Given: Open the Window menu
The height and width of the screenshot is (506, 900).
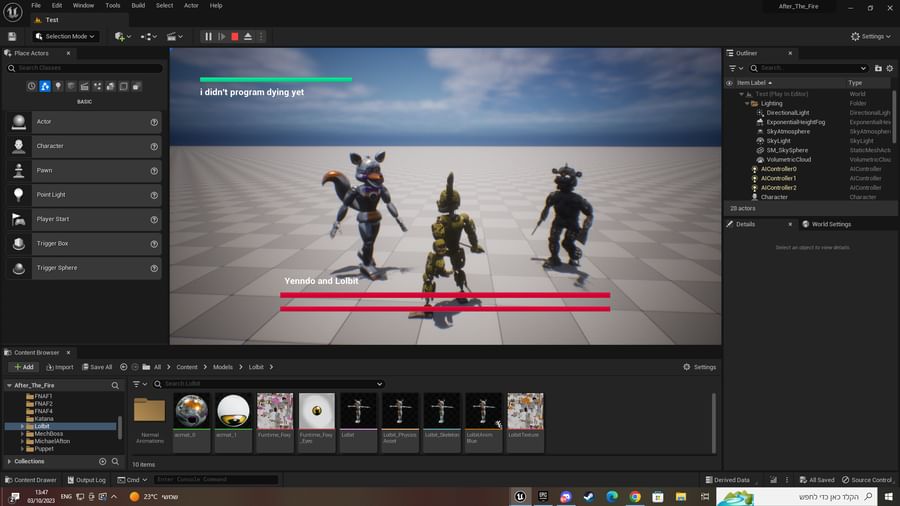Looking at the screenshot, I should pos(83,5).
